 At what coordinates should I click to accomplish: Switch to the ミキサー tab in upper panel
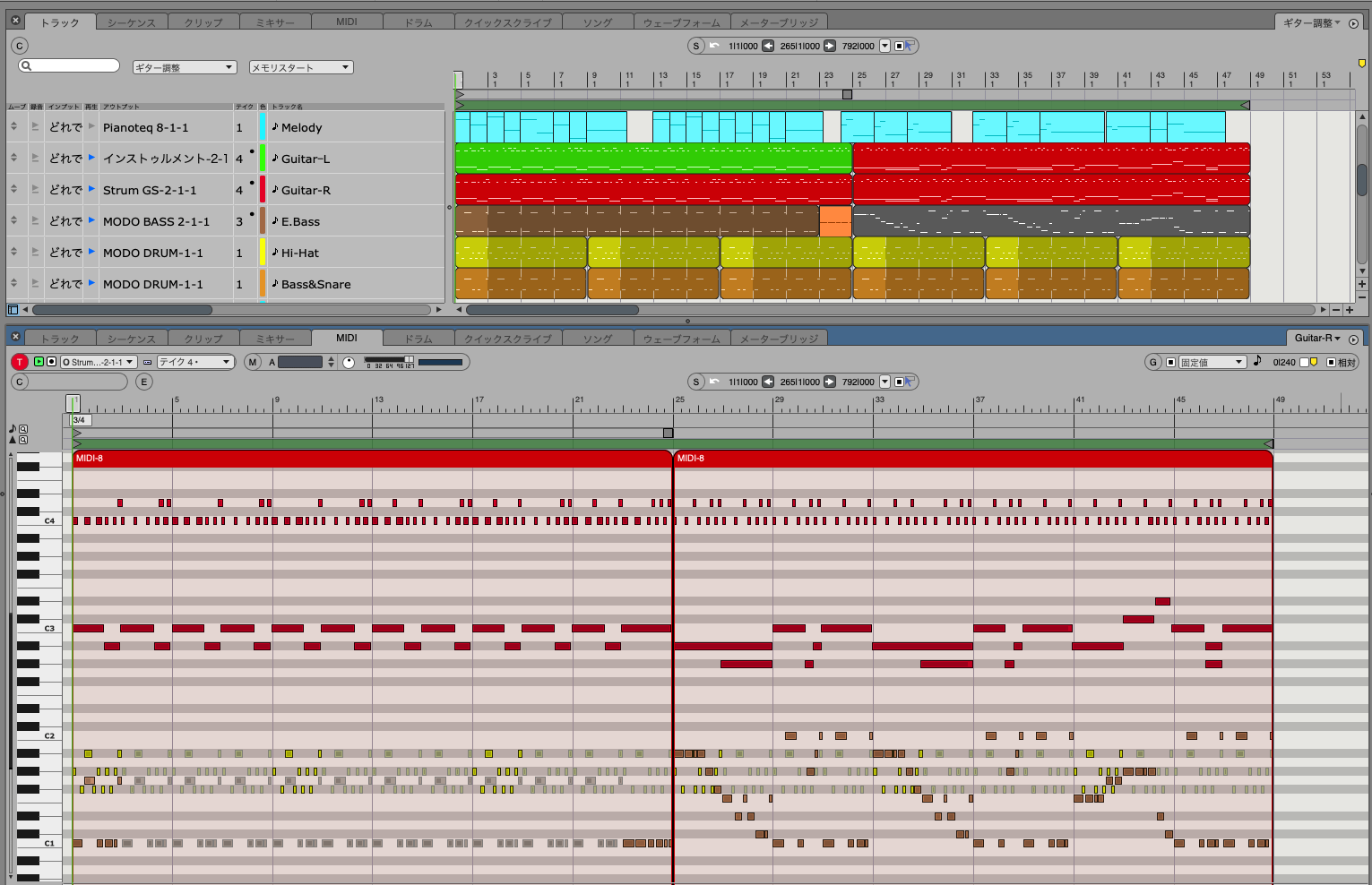[274, 22]
